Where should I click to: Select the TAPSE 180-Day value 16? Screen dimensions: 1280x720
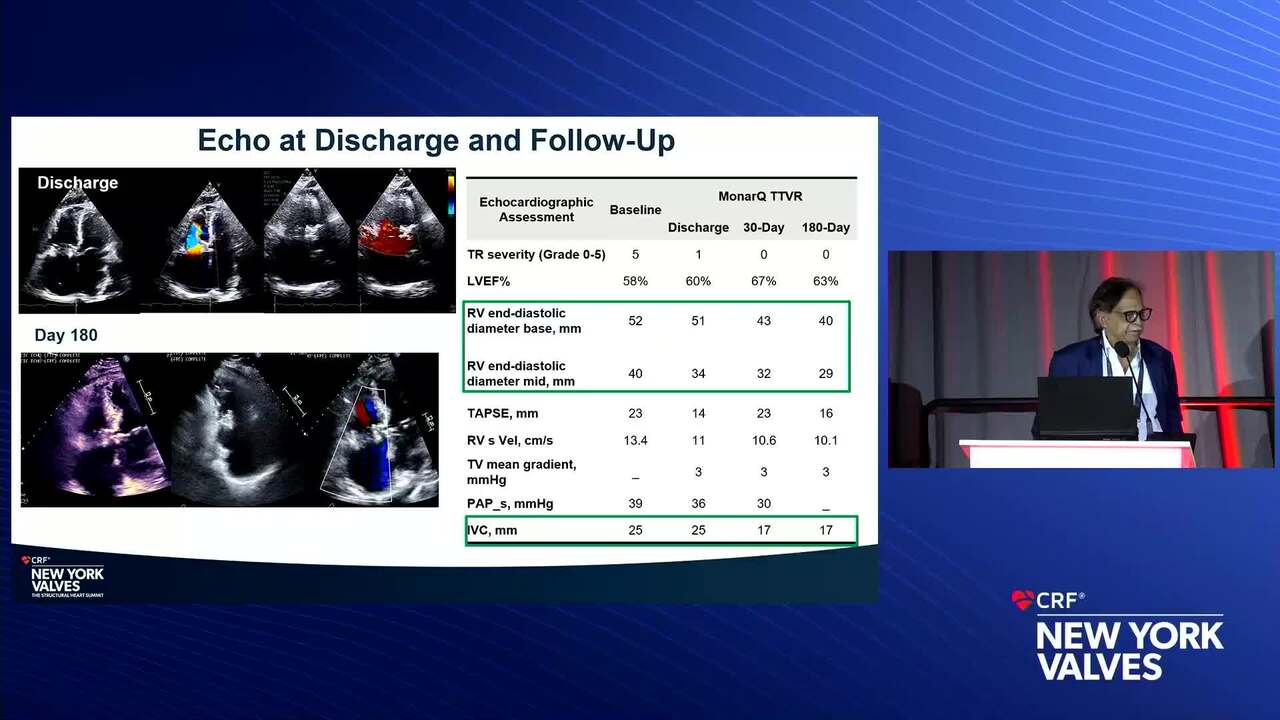coord(826,413)
